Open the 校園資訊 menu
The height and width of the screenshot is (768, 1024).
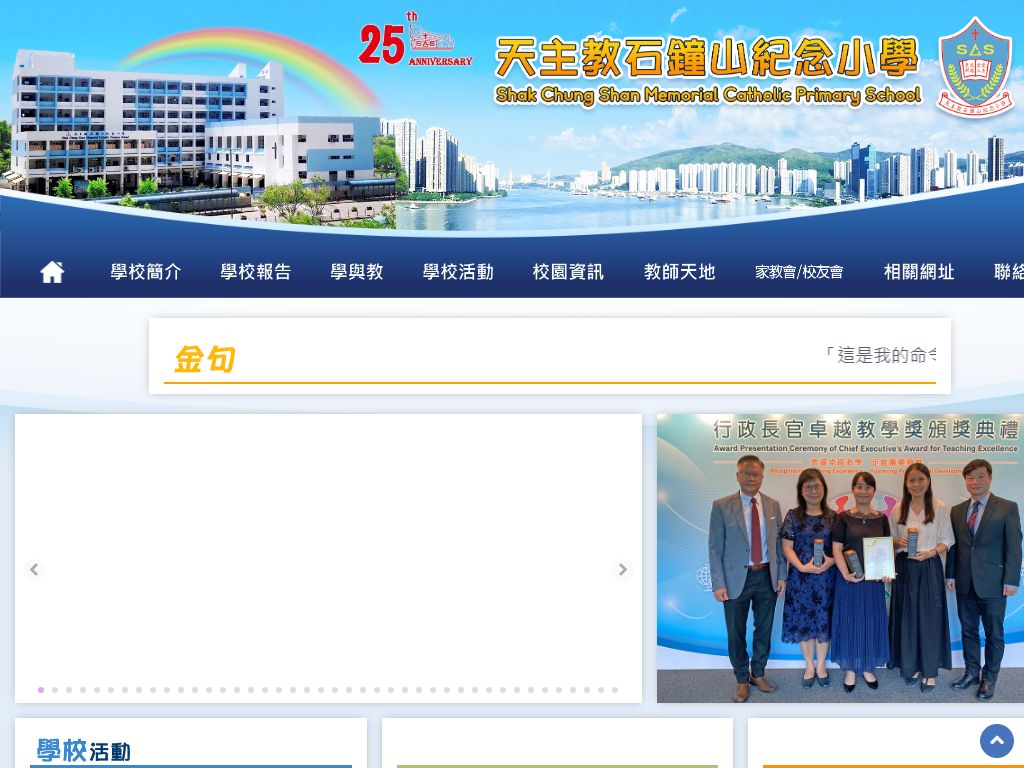coord(568,272)
